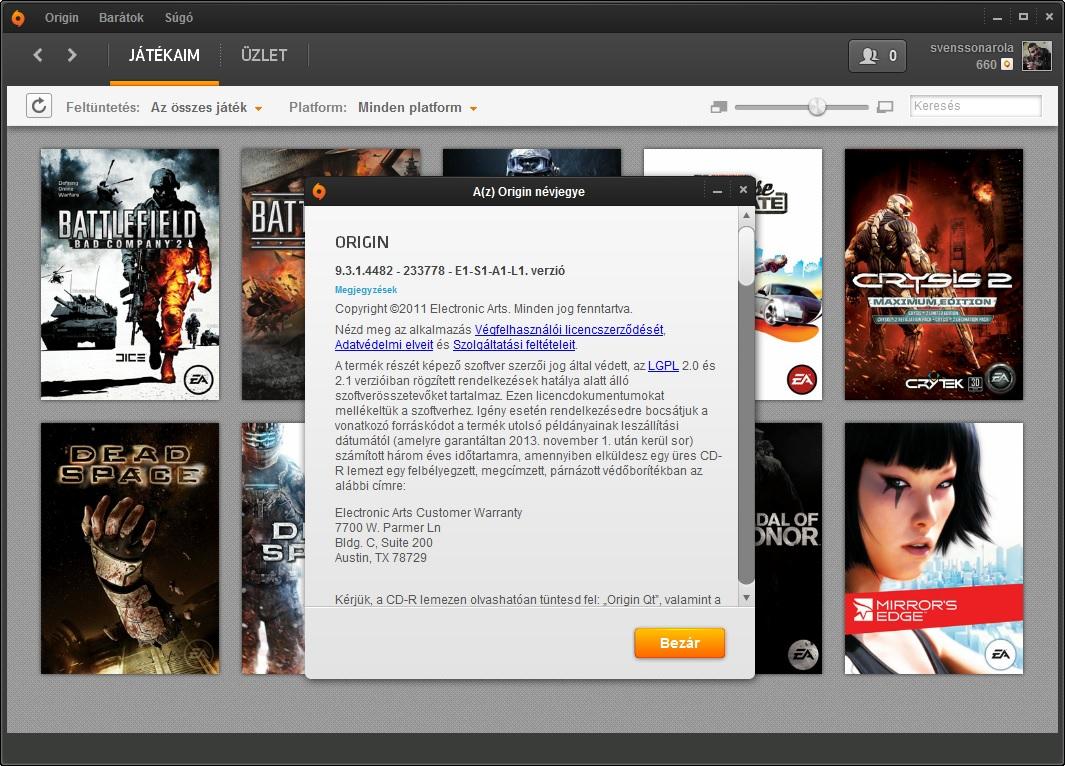Image resolution: width=1065 pixels, height=766 pixels.
Task: Click the 'Austin, TX 78729' address line
Action: (x=381, y=558)
